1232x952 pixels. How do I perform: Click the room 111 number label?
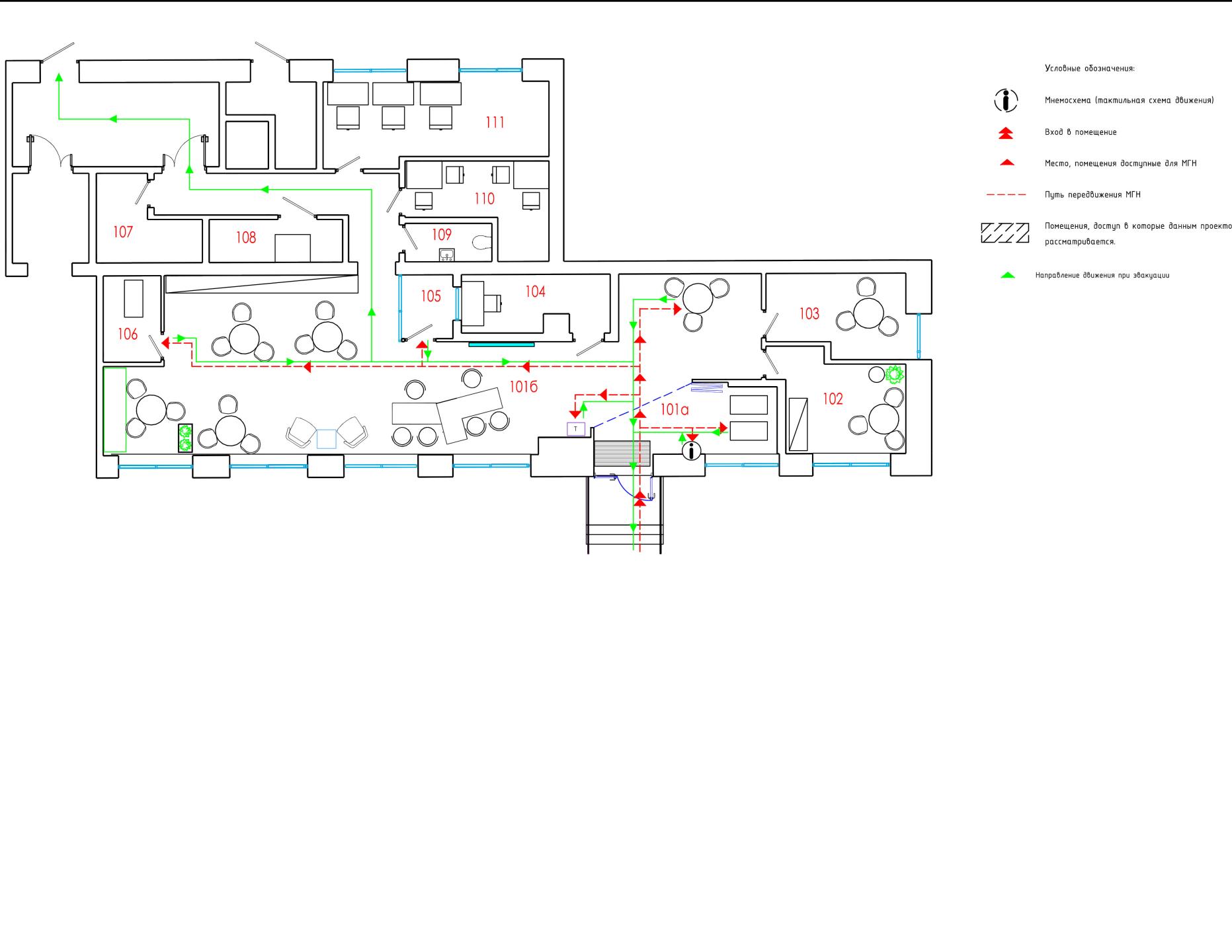495,122
